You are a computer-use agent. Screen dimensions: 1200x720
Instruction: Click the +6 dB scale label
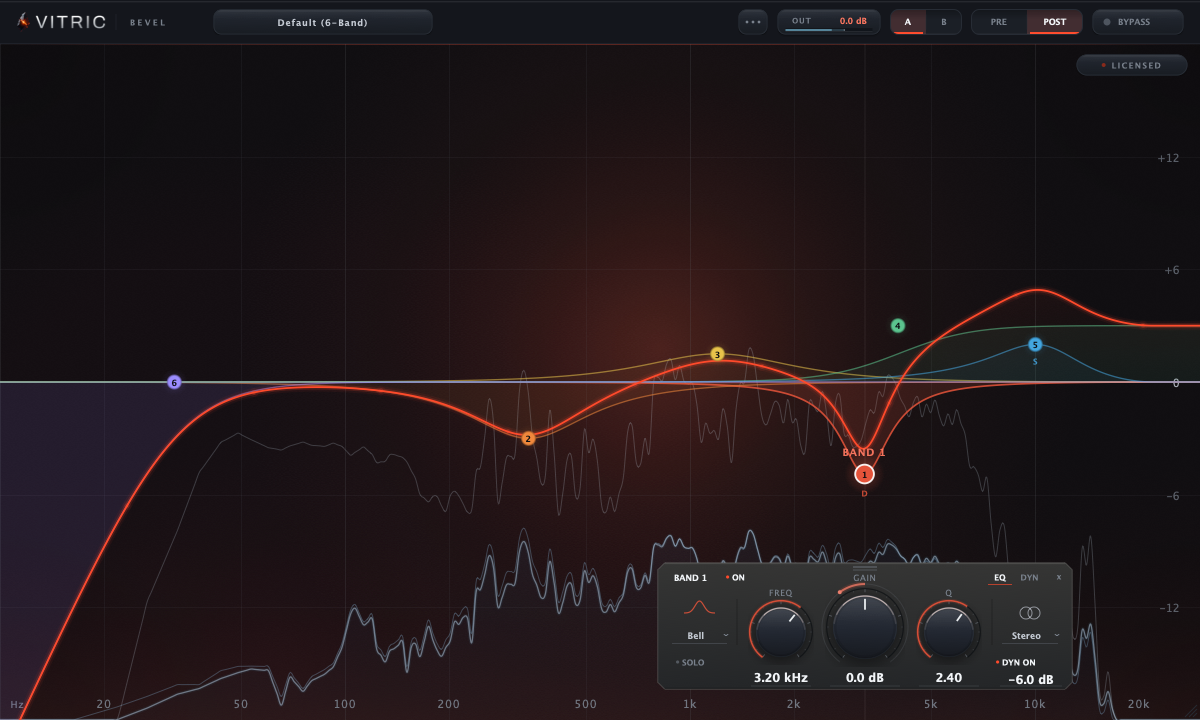(x=1170, y=270)
